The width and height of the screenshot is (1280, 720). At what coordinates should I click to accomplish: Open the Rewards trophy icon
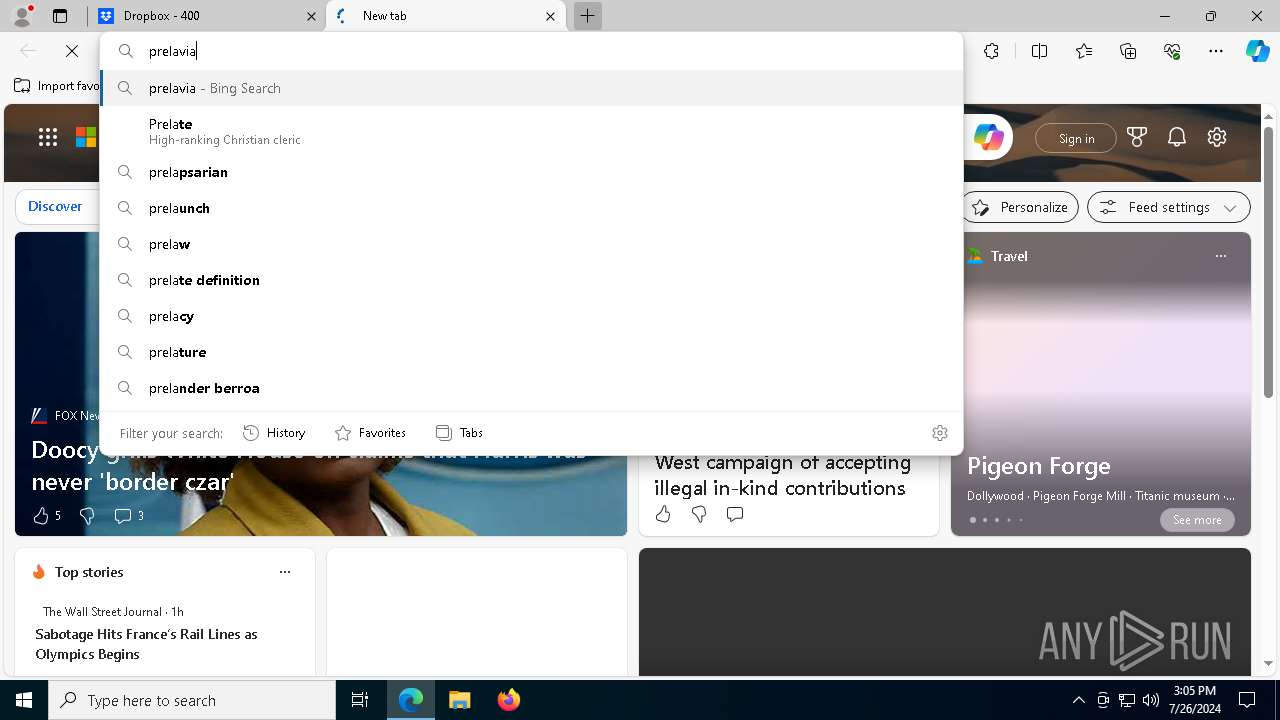pyautogui.click(x=1136, y=137)
